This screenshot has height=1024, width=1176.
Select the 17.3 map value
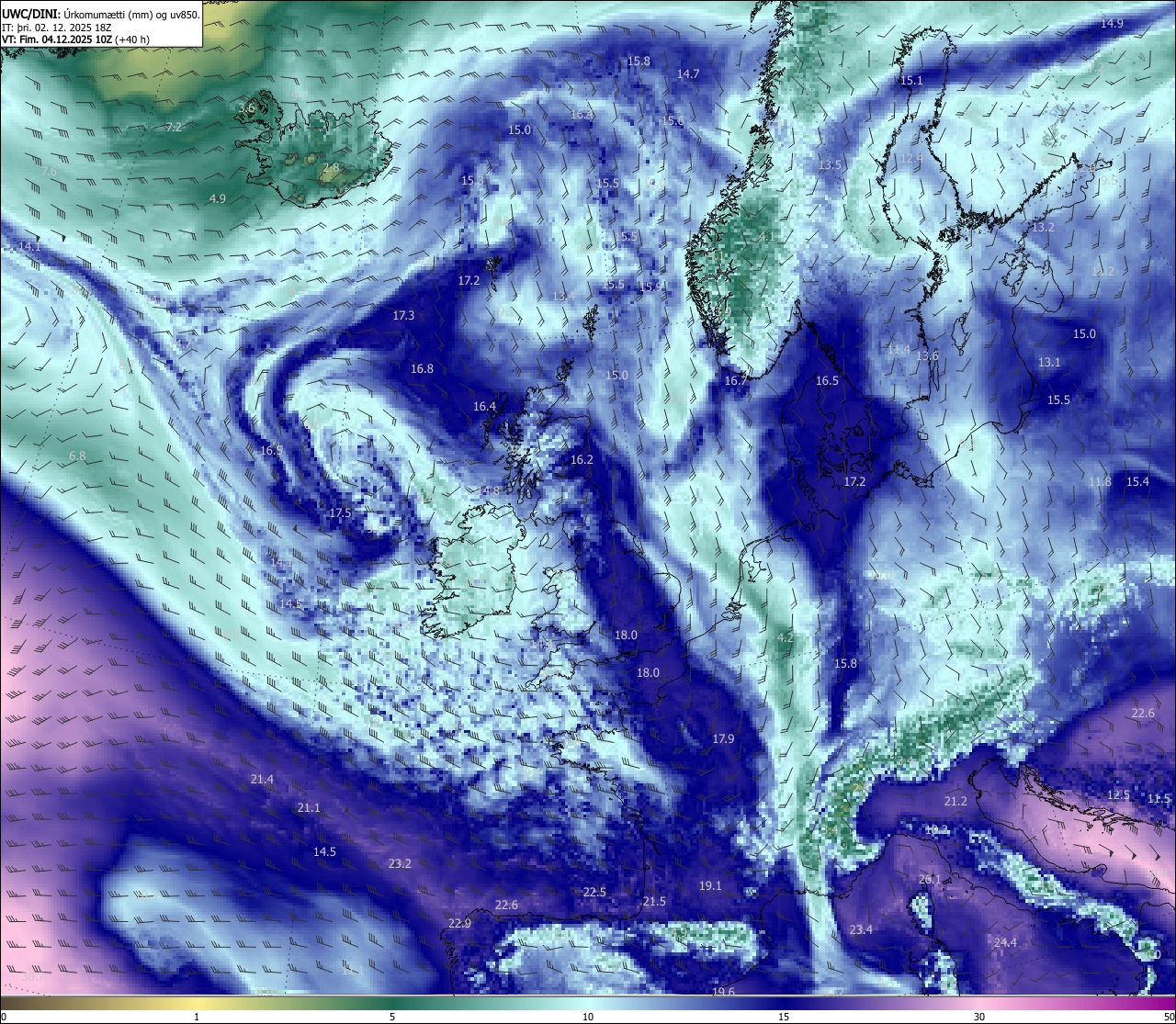[403, 315]
